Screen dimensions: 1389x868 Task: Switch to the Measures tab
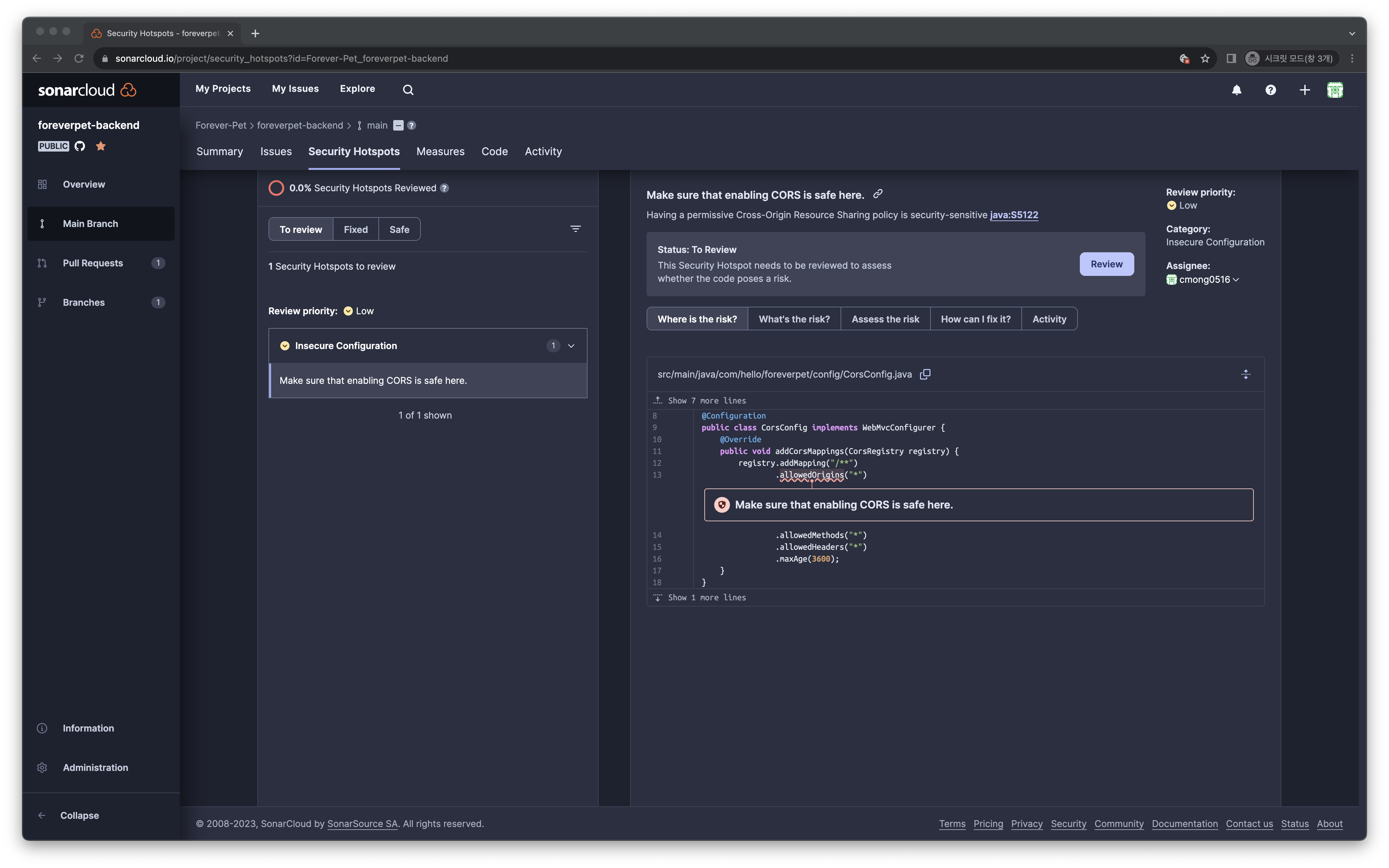click(x=440, y=152)
